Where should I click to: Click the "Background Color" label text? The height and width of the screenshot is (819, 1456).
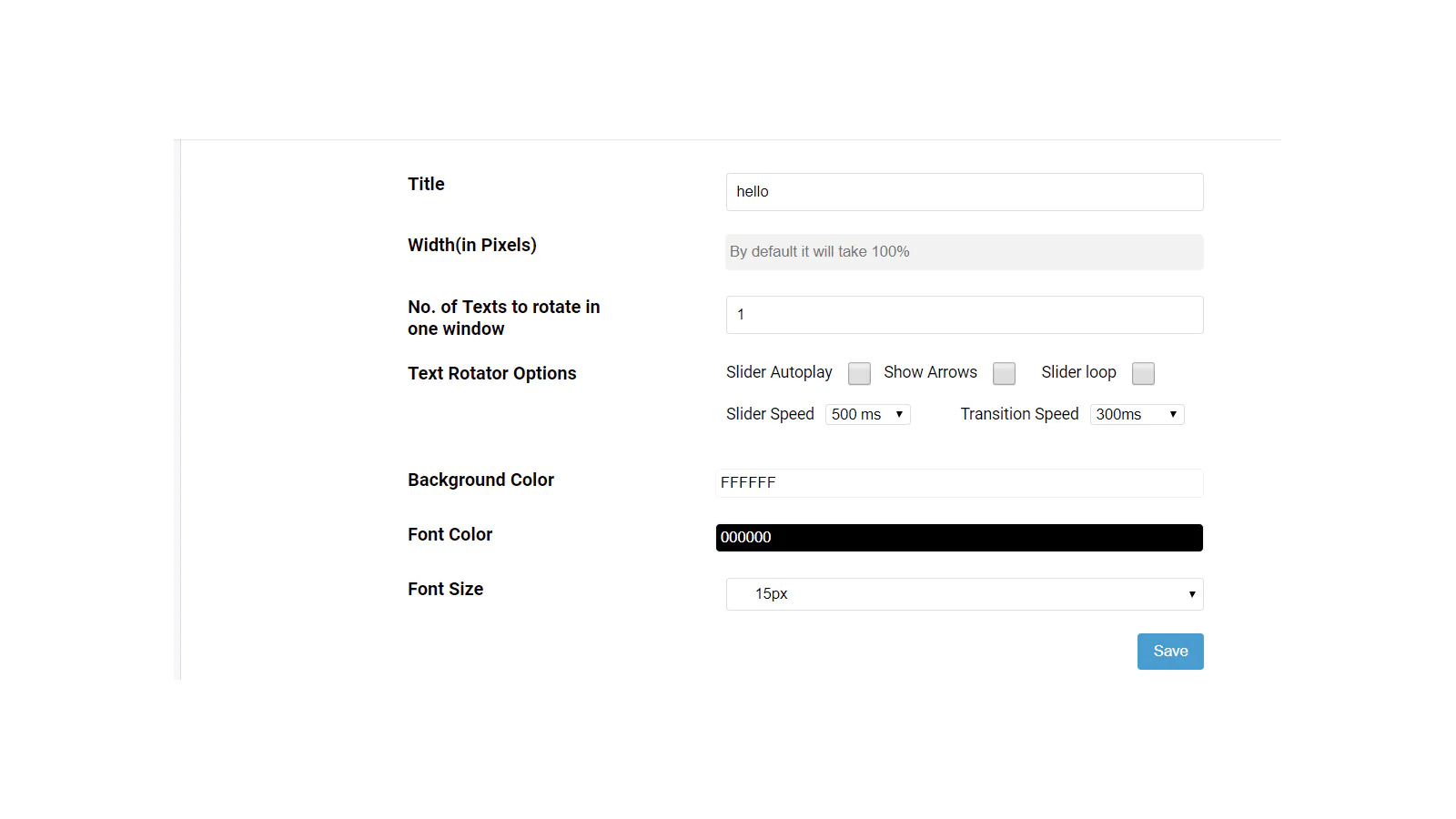point(480,480)
